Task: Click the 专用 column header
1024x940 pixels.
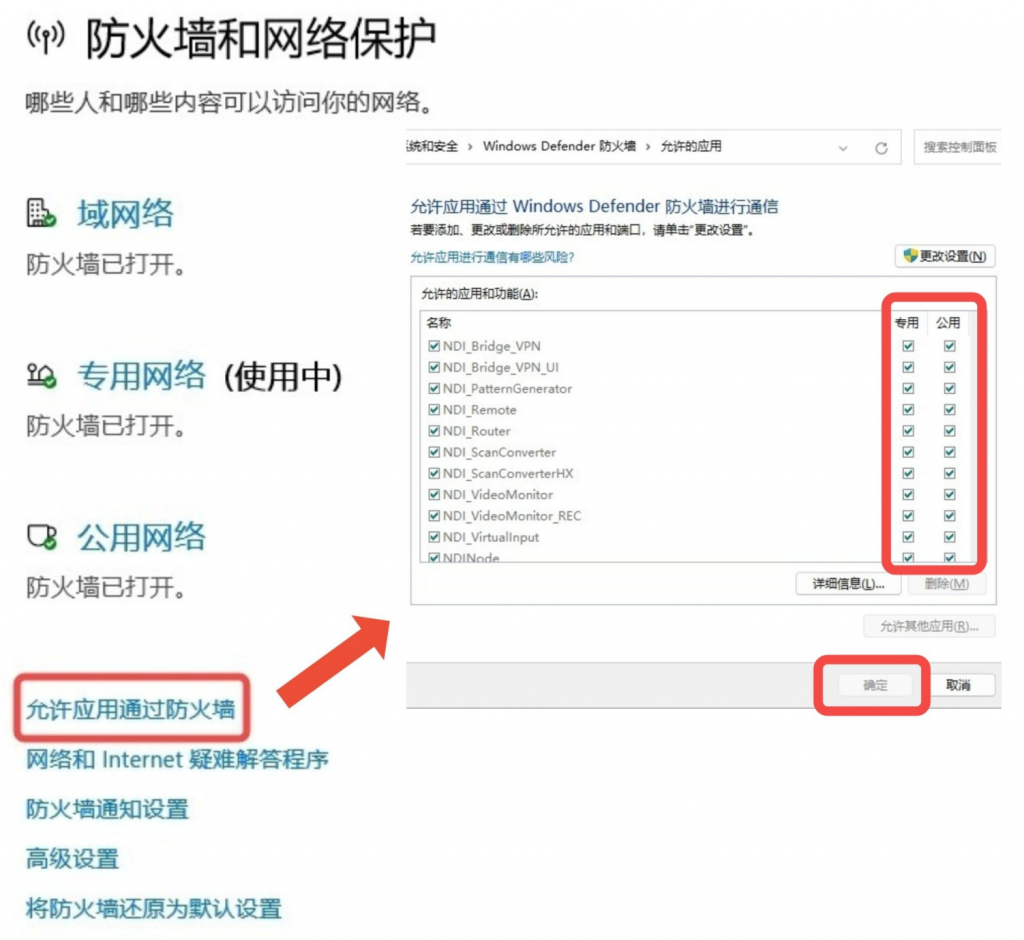Action: click(x=906, y=323)
